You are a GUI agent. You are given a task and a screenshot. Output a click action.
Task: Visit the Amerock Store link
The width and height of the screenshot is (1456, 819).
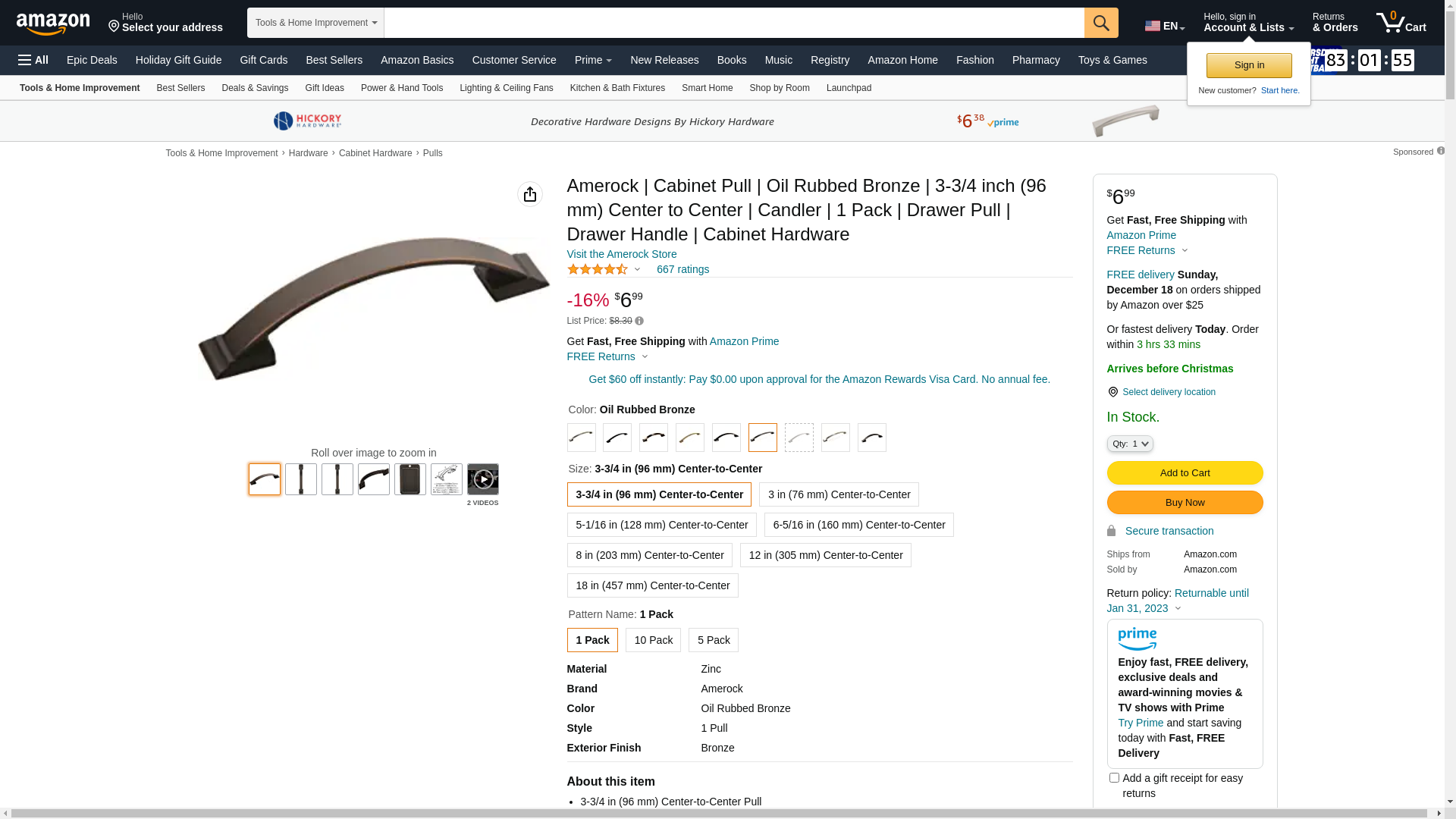[622, 254]
